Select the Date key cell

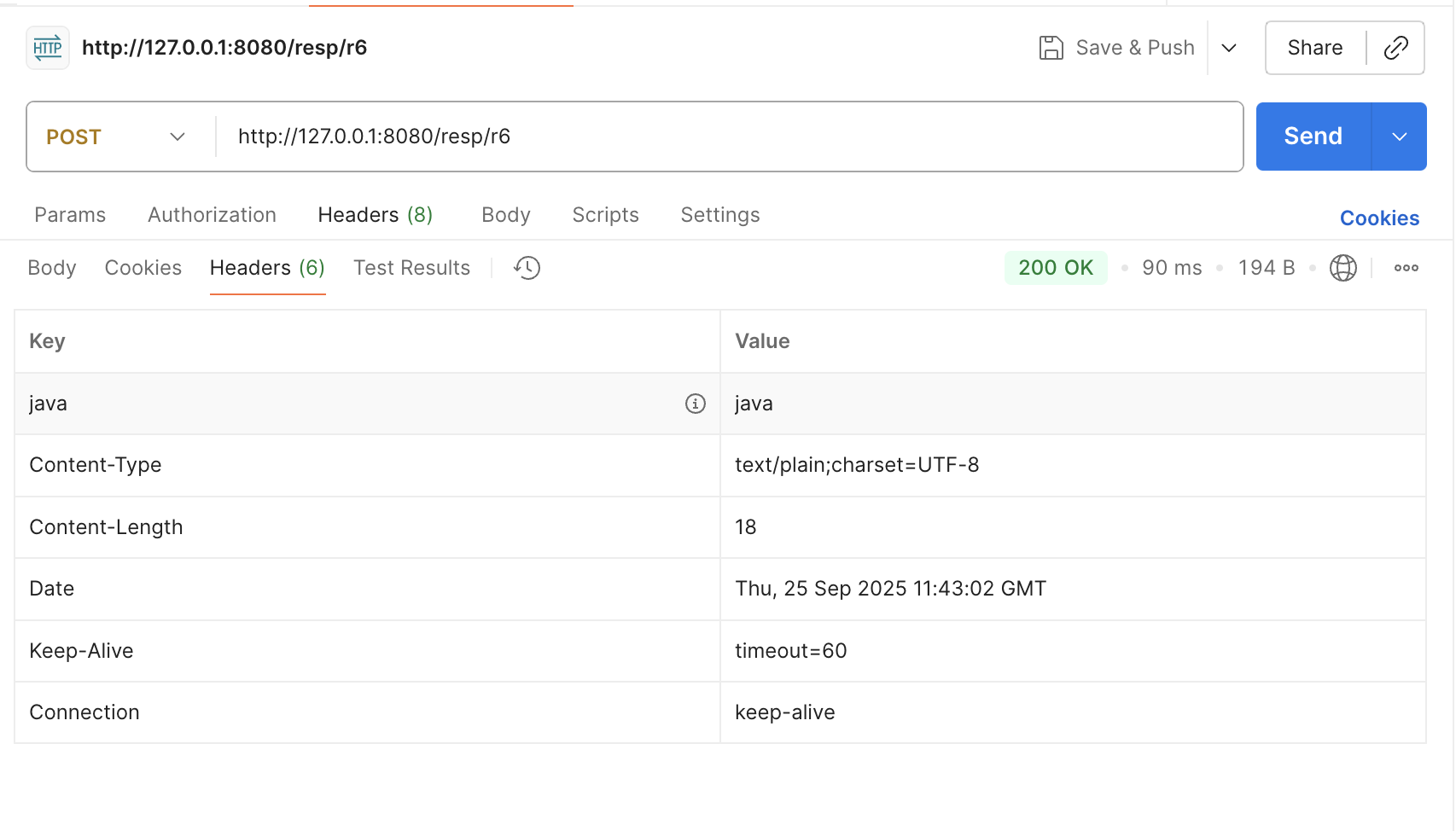[x=367, y=589]
